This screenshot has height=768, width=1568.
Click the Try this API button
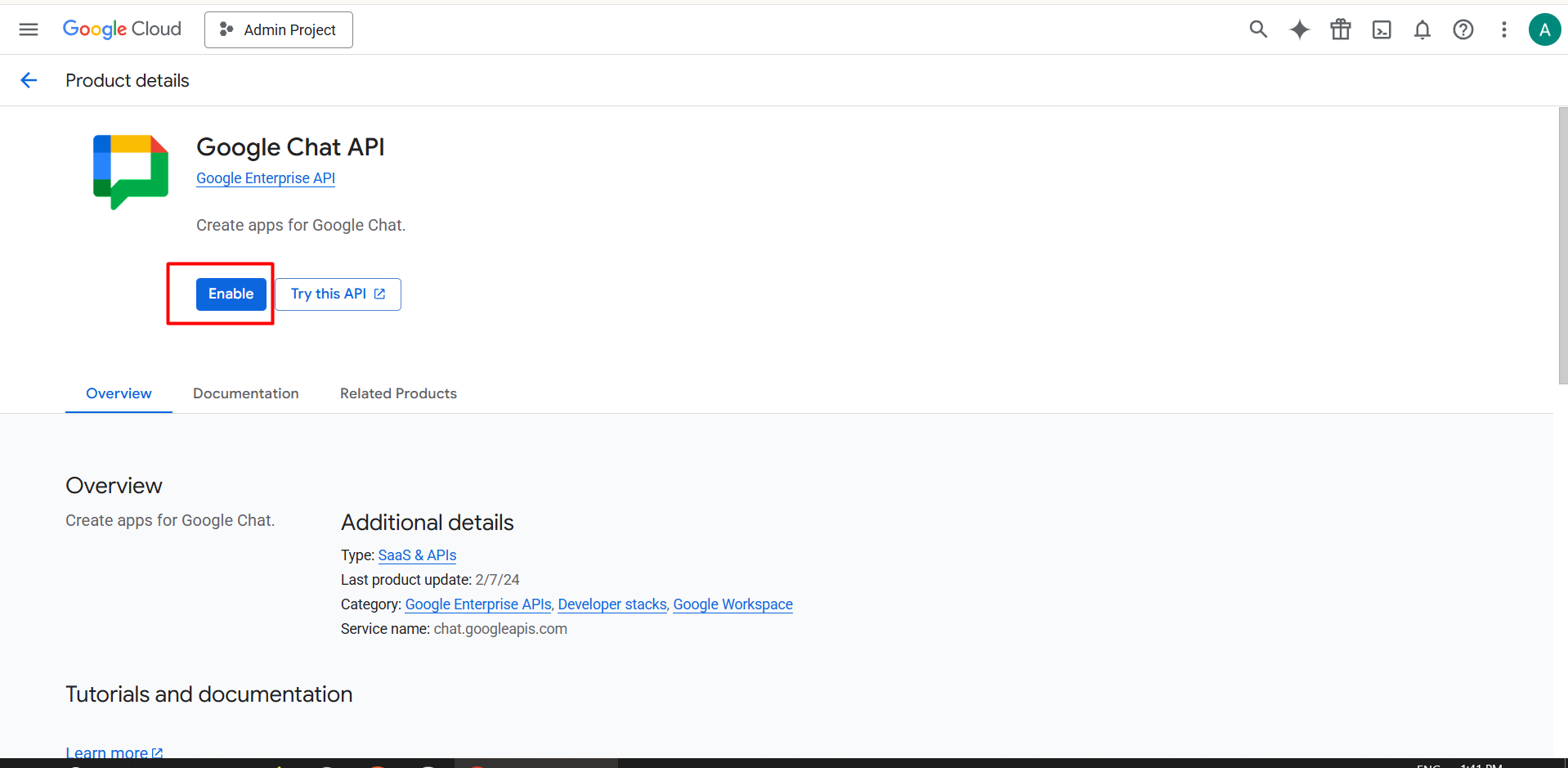point(338,294)
